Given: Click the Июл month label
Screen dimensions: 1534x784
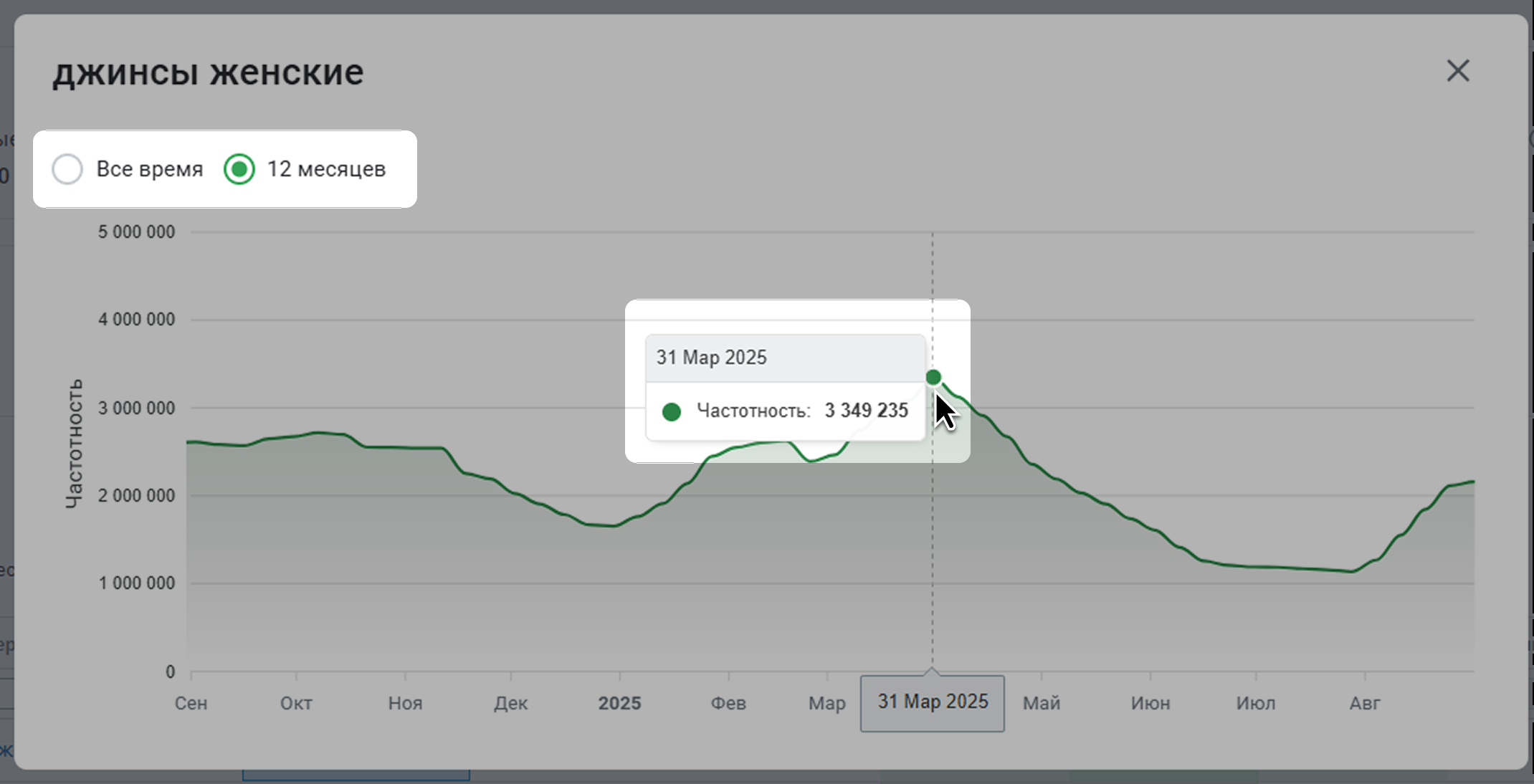Looking at the screenshot, I should (x=1255, y=703).
